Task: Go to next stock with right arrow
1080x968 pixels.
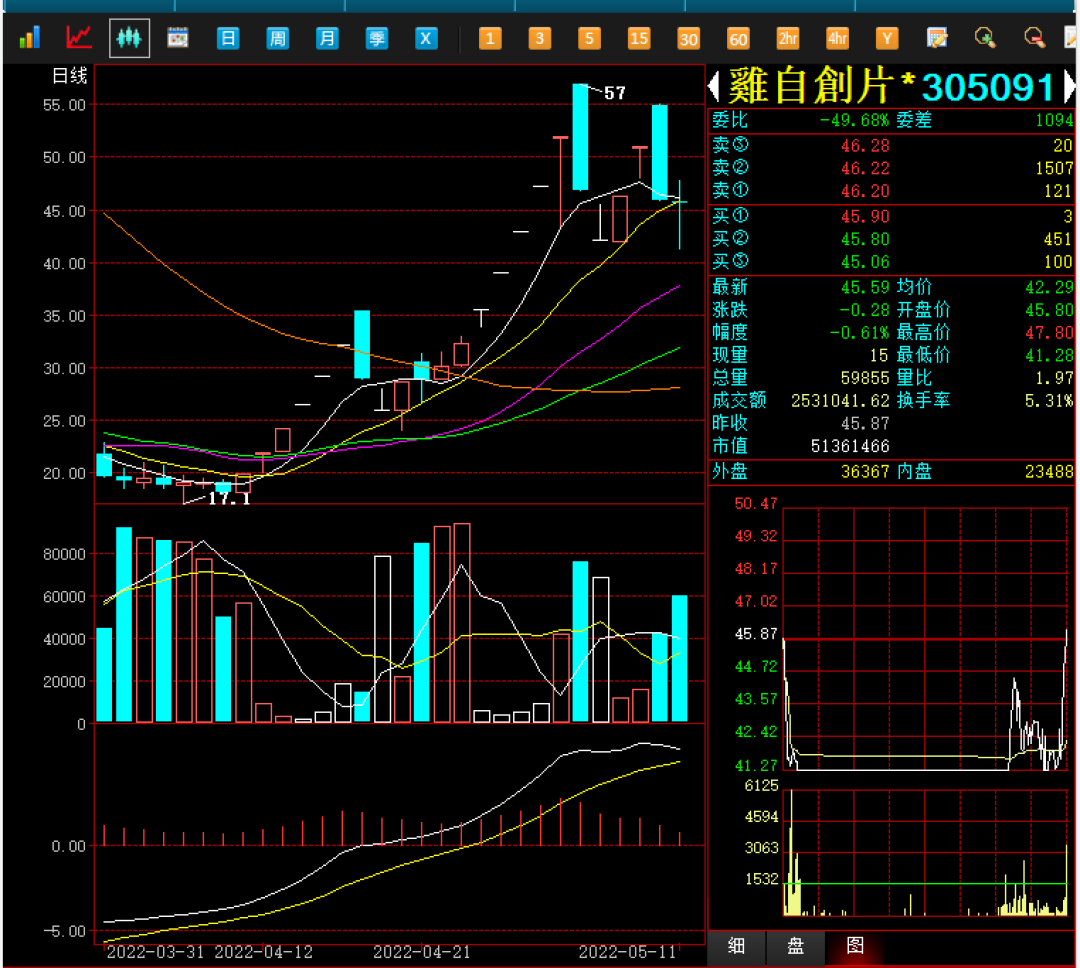Action: [1069, 86]
